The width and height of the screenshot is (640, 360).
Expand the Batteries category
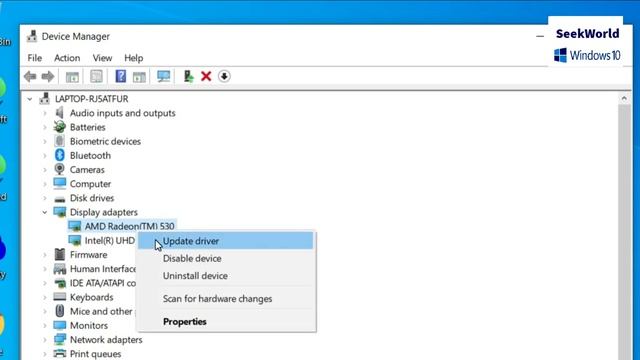45,127
